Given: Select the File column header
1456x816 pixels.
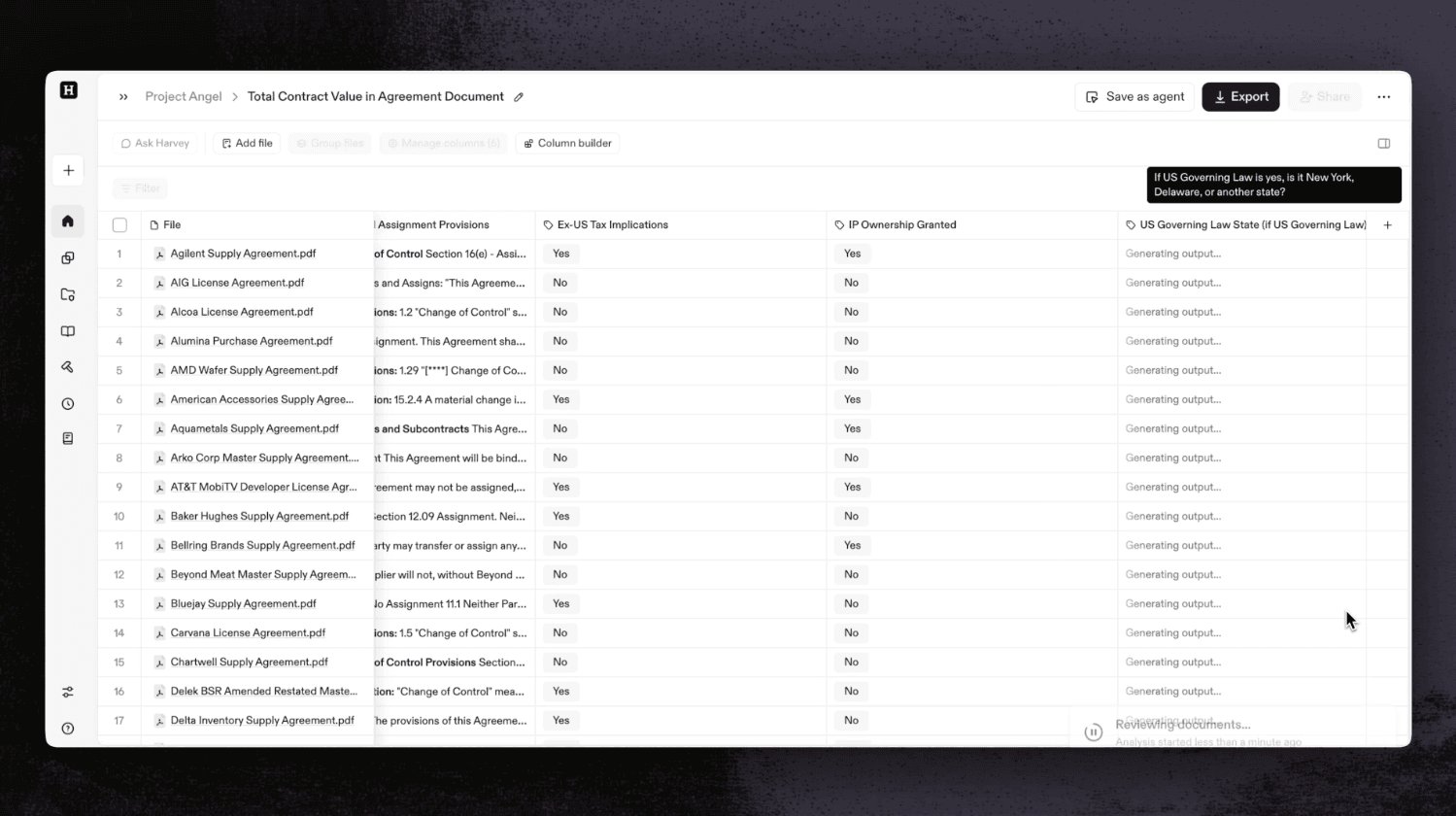Looking at the screenshot, I should pyautogui.click(x=257, y=225).
